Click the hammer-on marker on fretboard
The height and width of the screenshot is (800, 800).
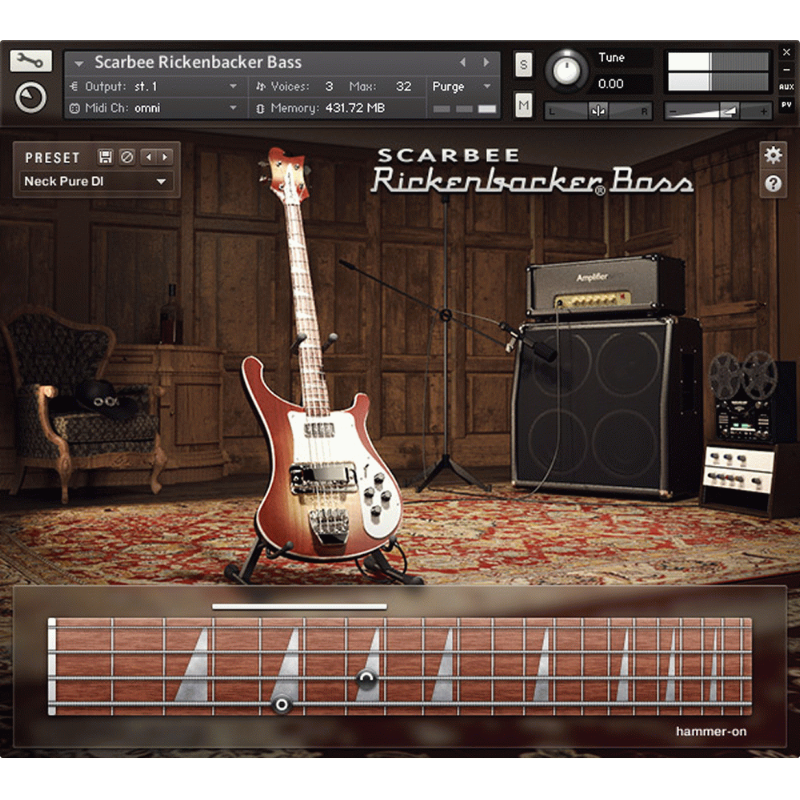(366, 679)
